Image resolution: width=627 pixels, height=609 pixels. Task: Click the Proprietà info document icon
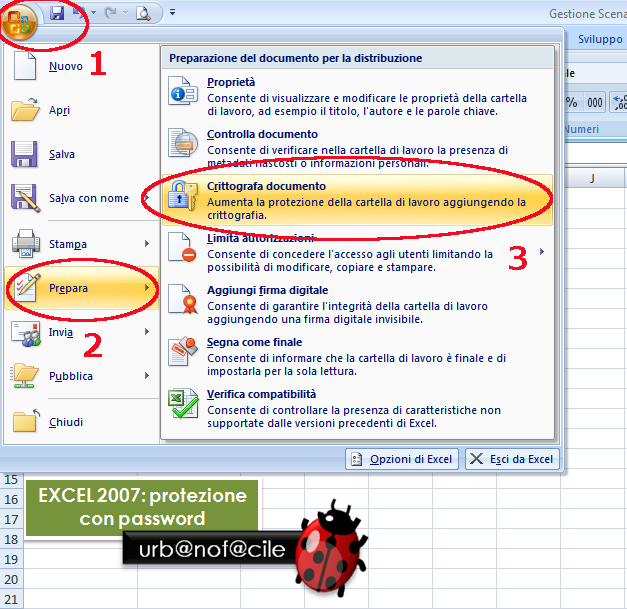183,91
